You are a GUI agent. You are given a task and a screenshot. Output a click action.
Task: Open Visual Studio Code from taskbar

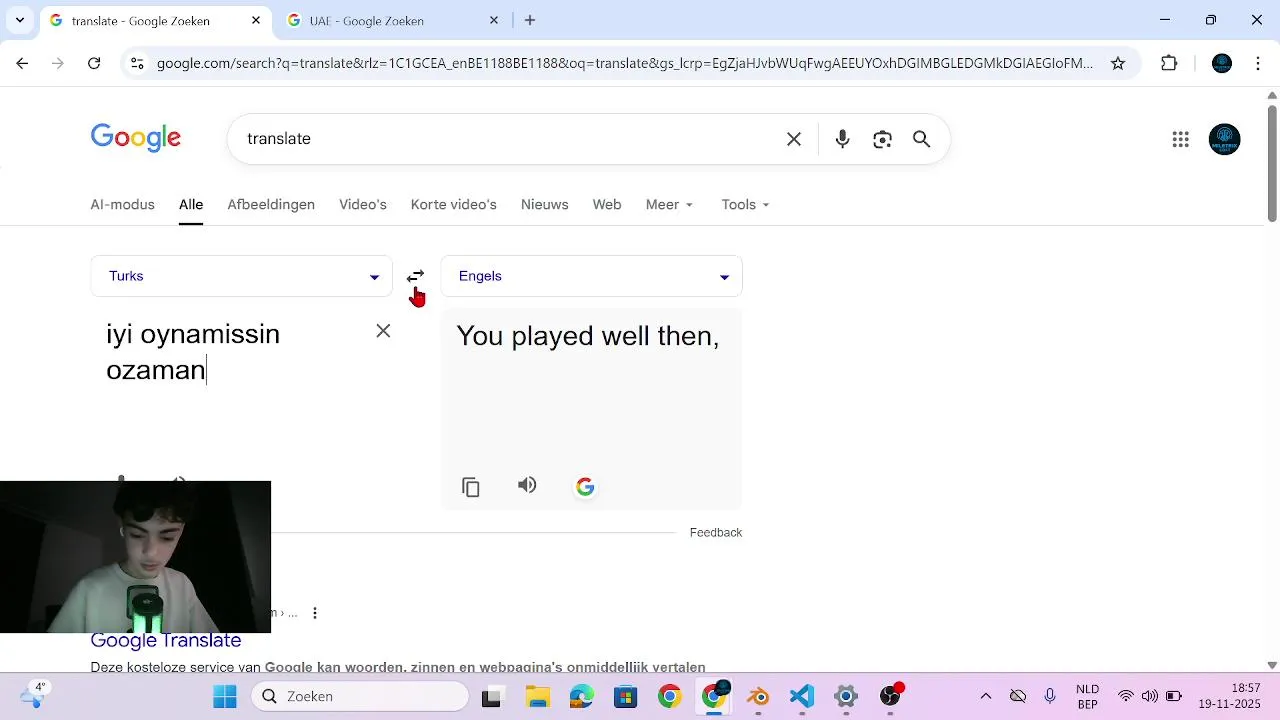tap(802, 696)
